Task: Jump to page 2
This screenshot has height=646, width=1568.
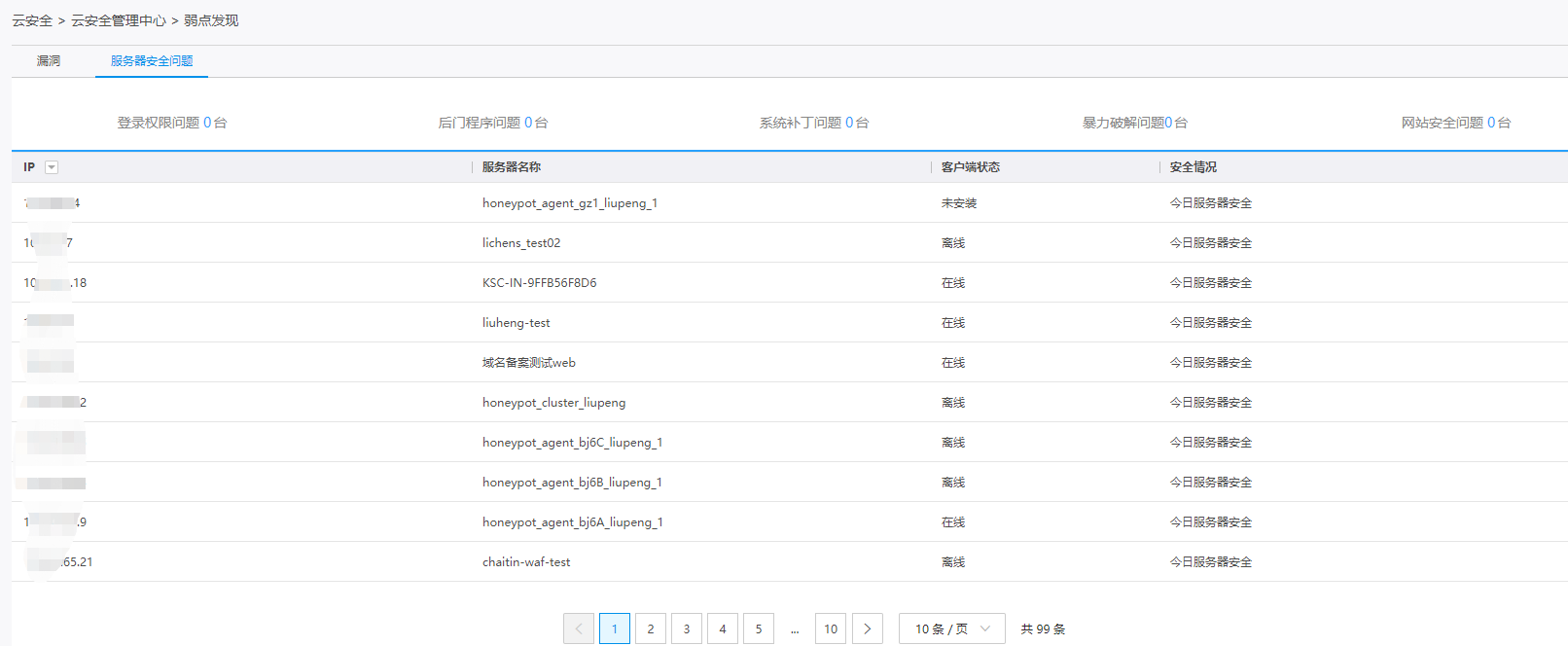Action: (x=651, y=628)
